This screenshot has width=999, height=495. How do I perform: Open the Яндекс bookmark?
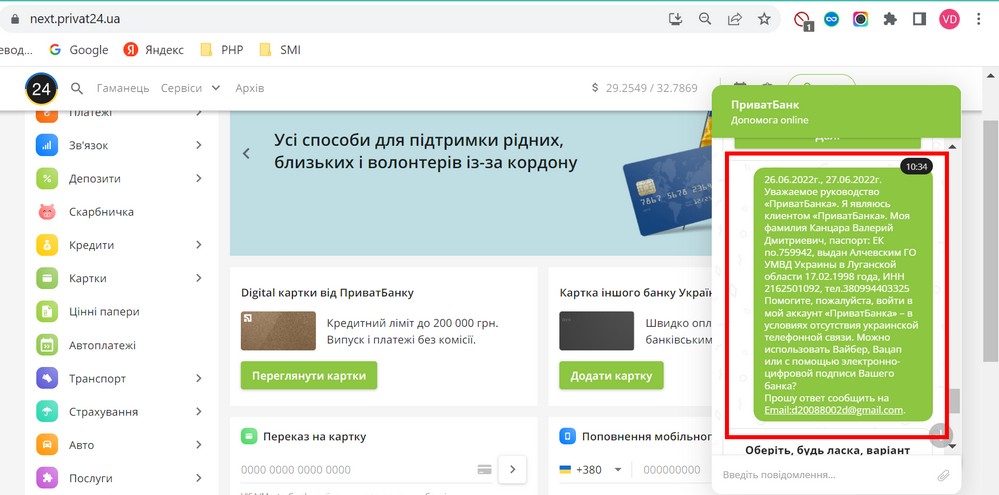click(x=154, y=50)
